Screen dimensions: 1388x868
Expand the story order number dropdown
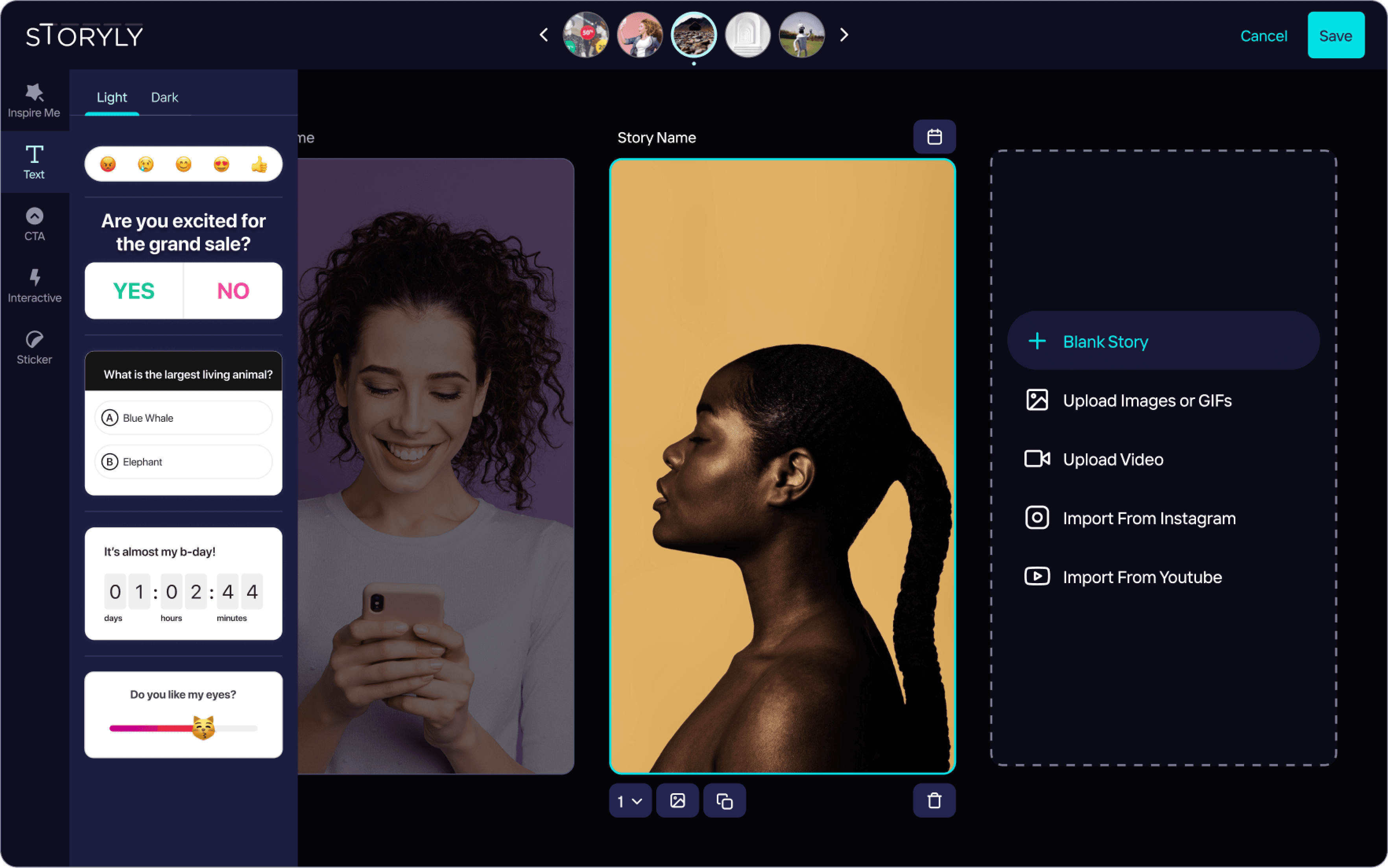[x=630, y=800]
